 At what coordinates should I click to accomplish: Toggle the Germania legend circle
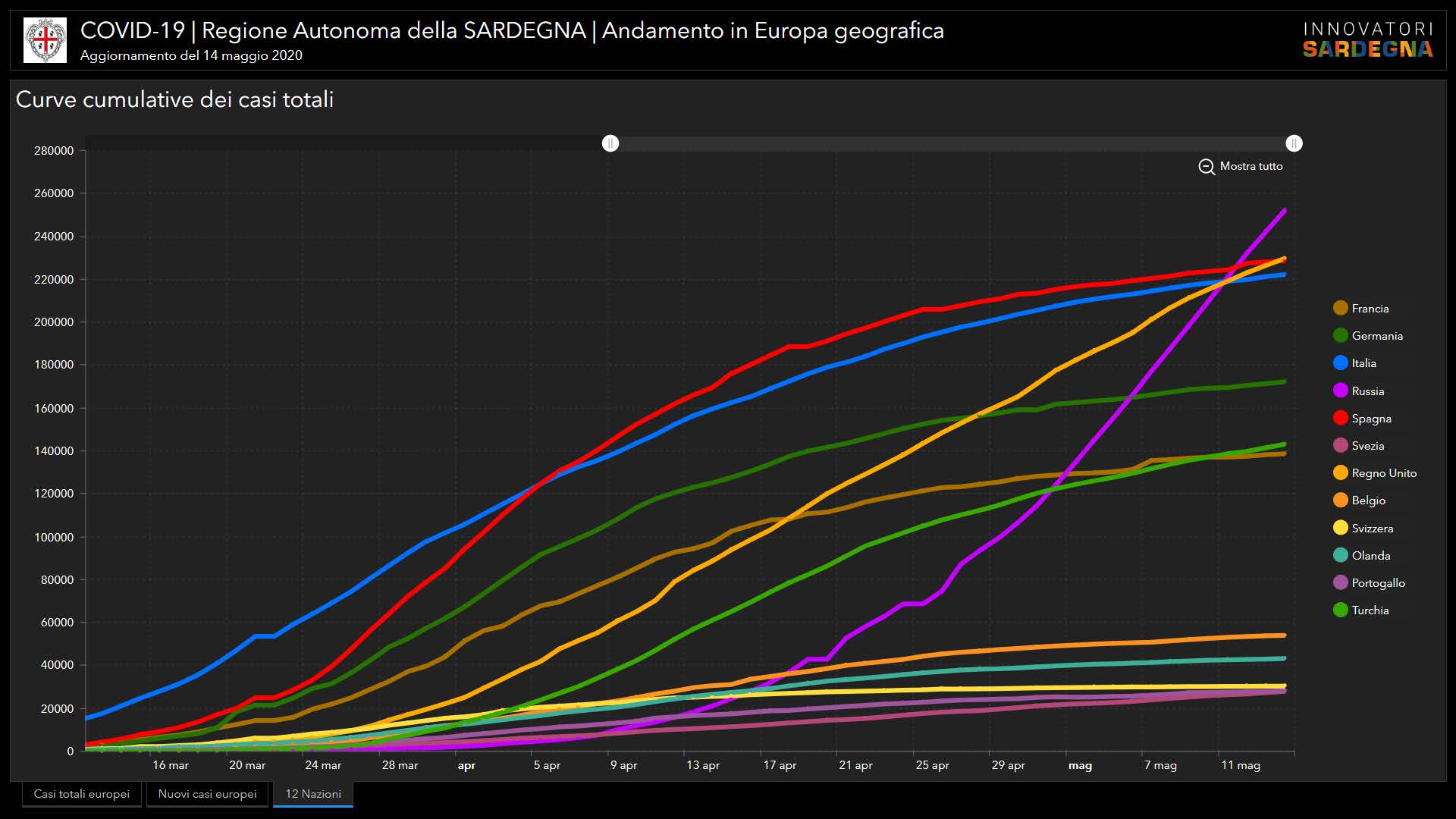(1340, 335)
